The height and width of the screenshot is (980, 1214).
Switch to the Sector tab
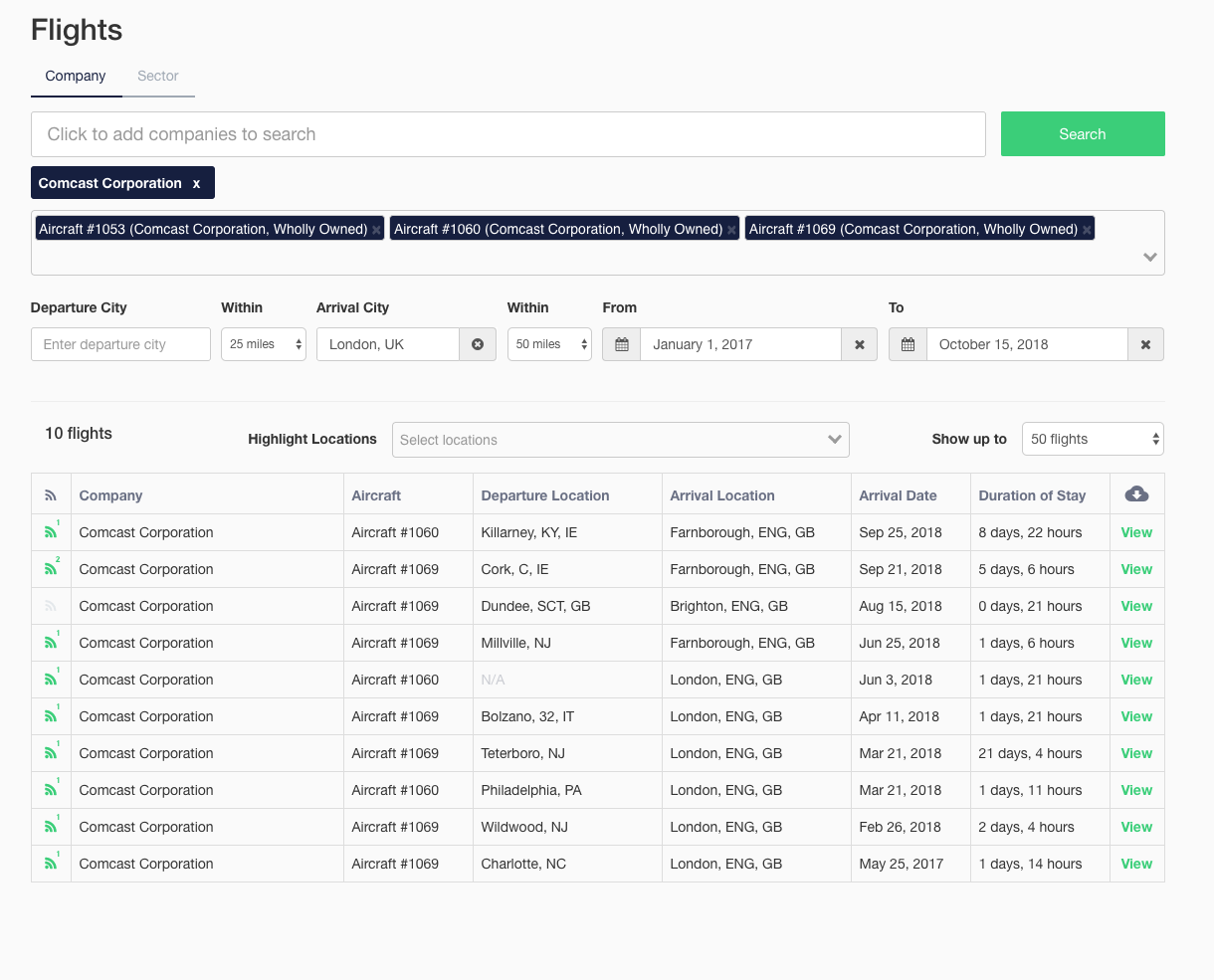158,76
